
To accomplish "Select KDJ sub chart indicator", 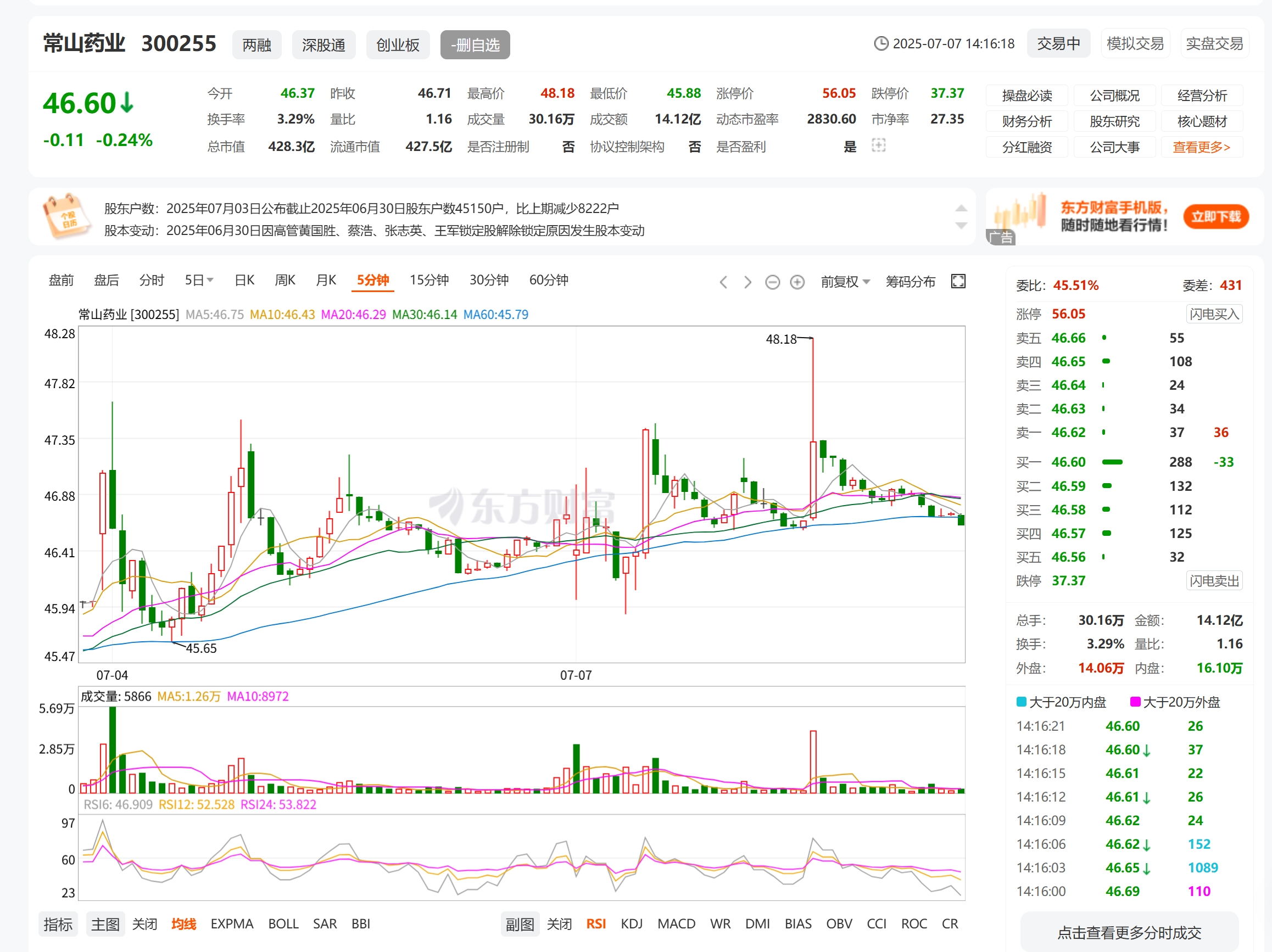I will pos(632,924).
